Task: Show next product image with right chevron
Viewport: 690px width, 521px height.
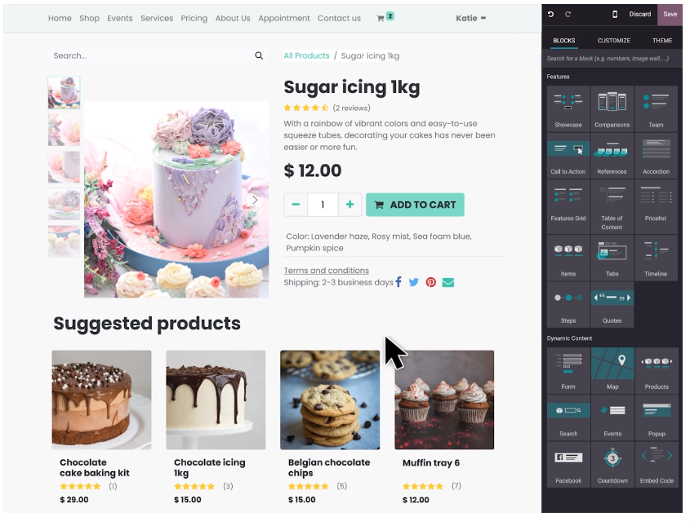Action: point(254,200)
